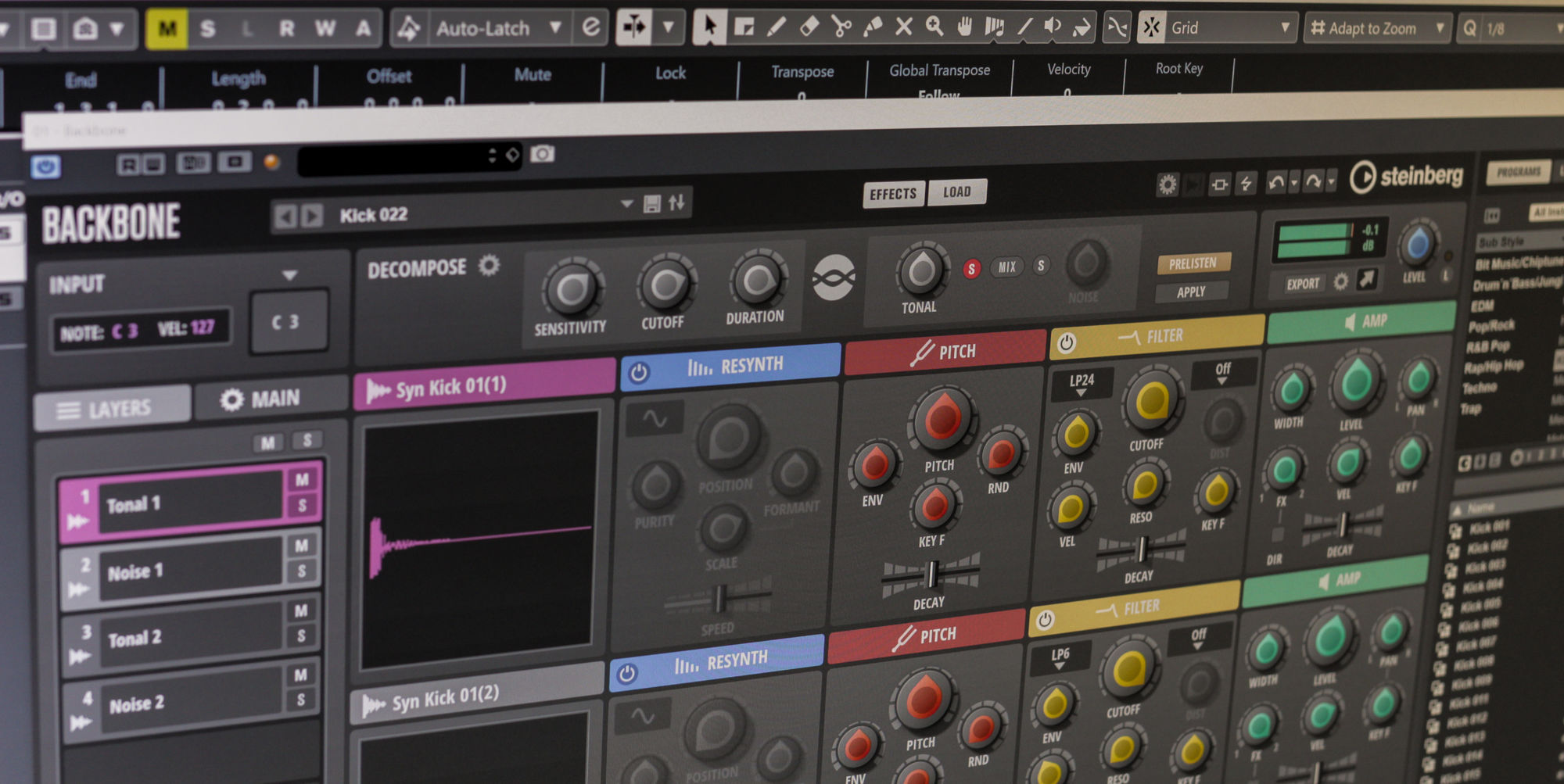Open first filter's Off distortion dropdown
This screenshot has width=1564, height=784.
click(x=1222, y=372)
